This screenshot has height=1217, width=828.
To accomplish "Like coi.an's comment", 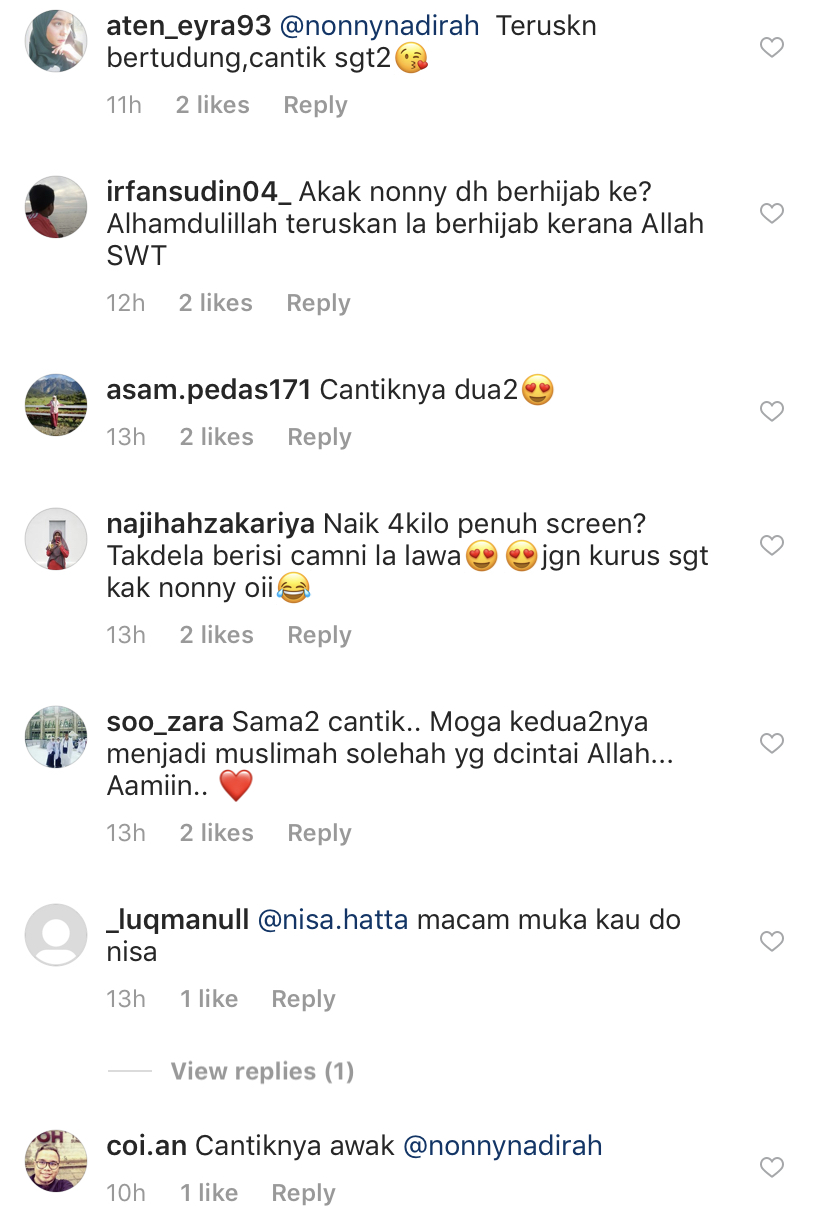I will pos(772,1167).
